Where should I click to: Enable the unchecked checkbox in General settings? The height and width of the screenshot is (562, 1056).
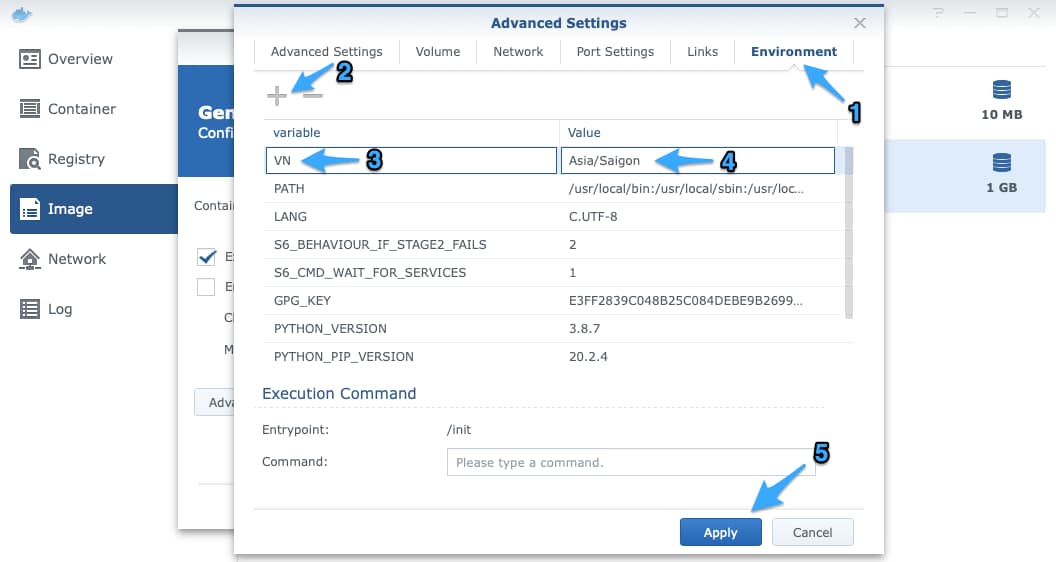tap(206, 287)
